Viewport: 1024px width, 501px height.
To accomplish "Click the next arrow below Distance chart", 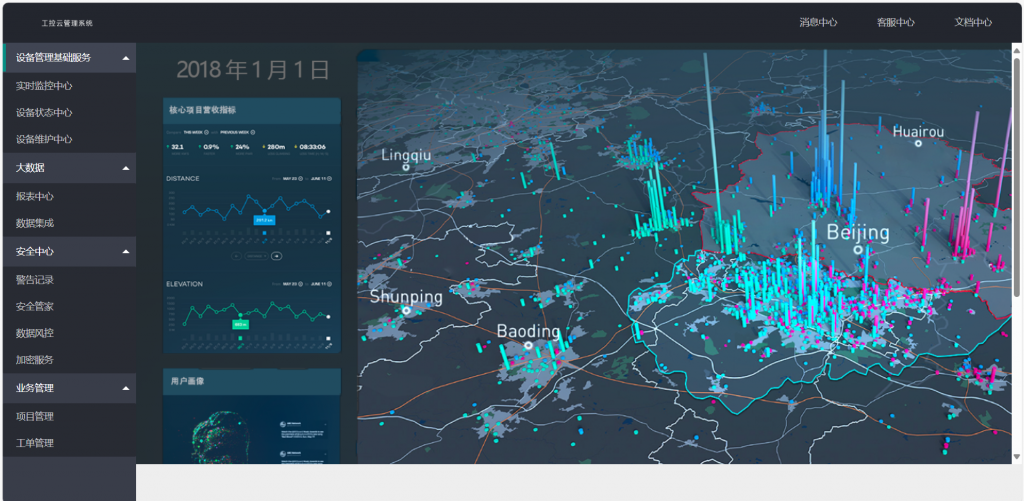I will (277, 256).
